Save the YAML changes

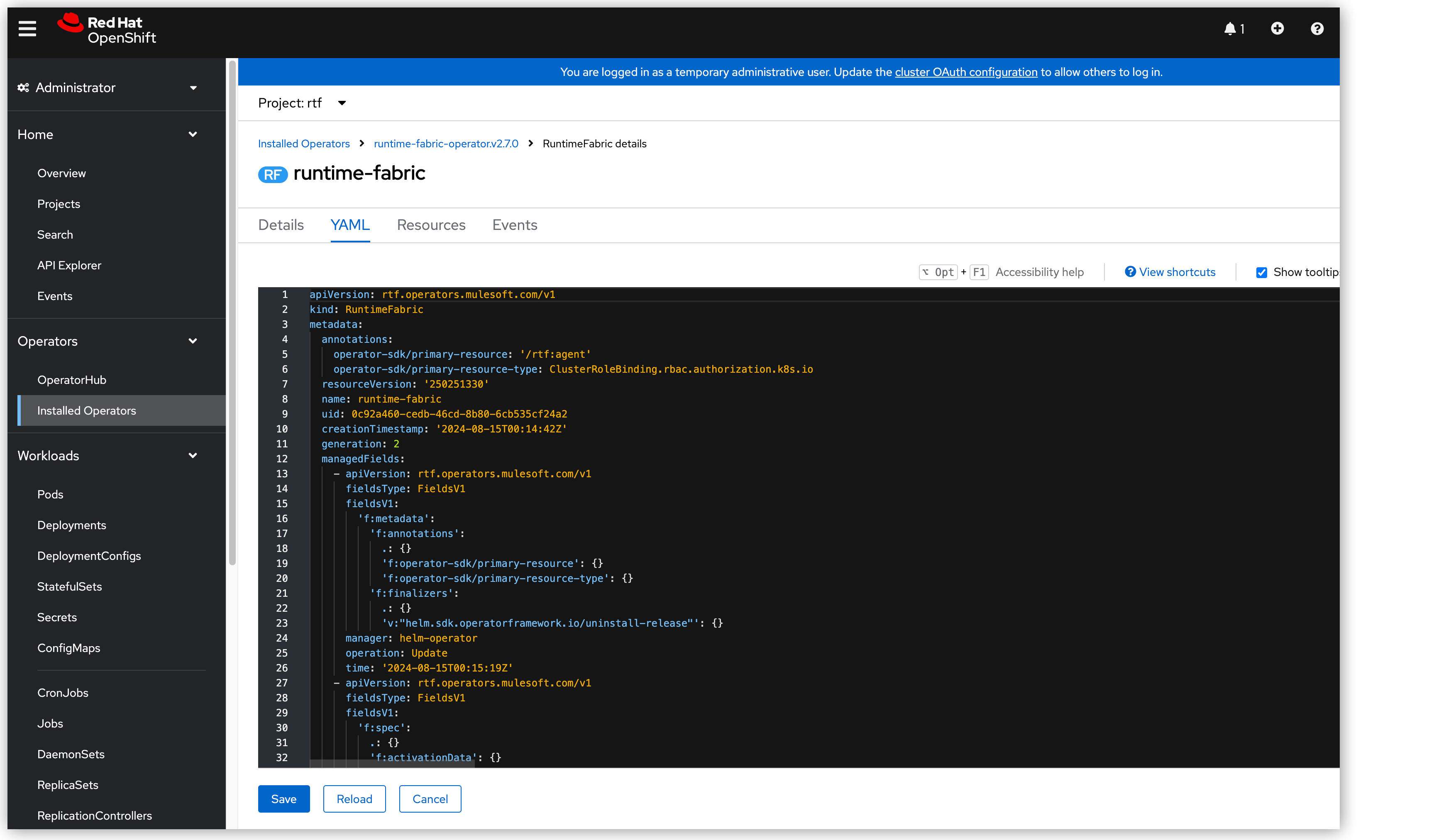point(283,798)
